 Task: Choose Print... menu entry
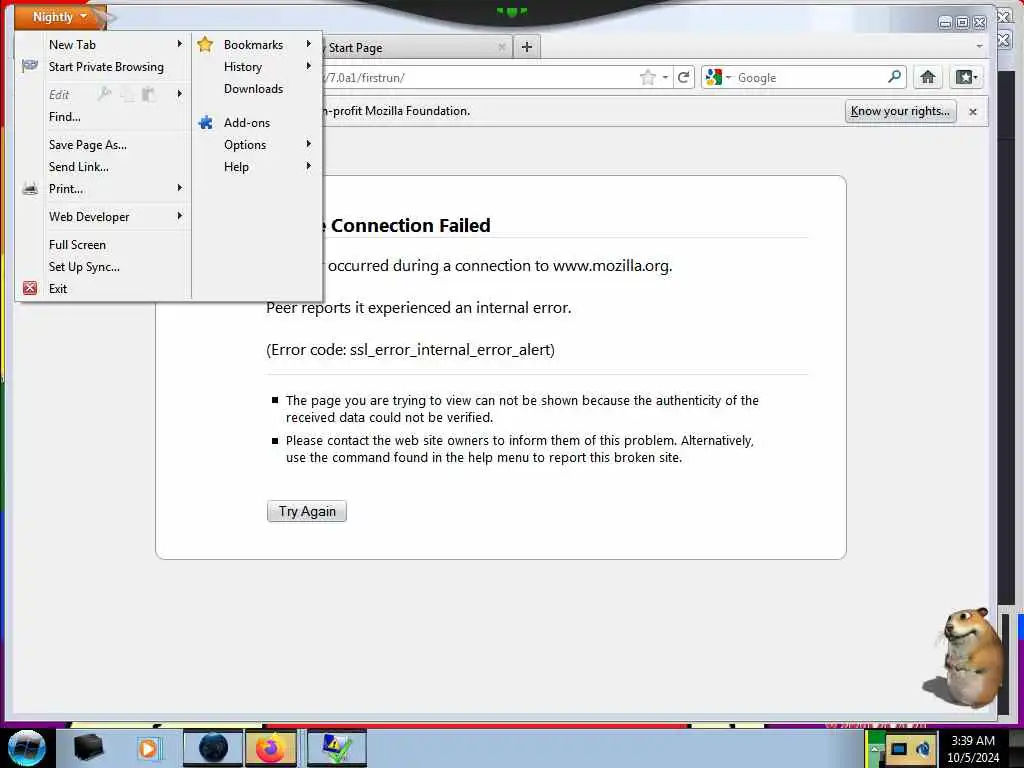(x=66, y=189)
